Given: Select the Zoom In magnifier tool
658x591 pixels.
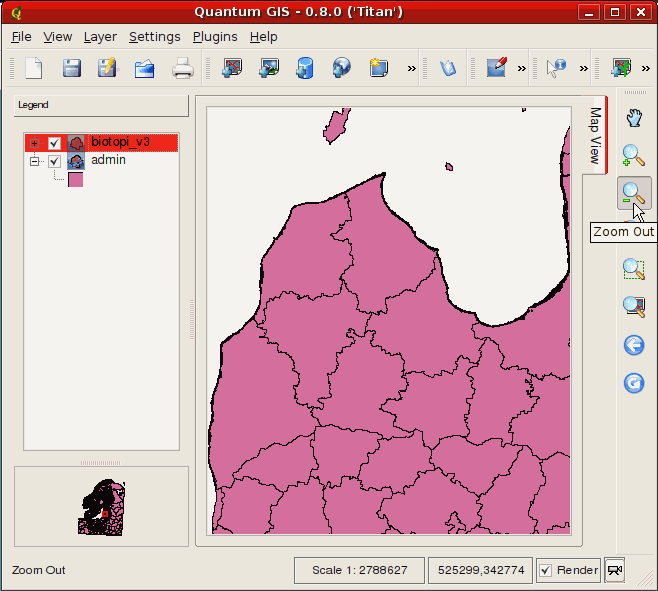Looking at the screenshot, I should pos(634,156).
